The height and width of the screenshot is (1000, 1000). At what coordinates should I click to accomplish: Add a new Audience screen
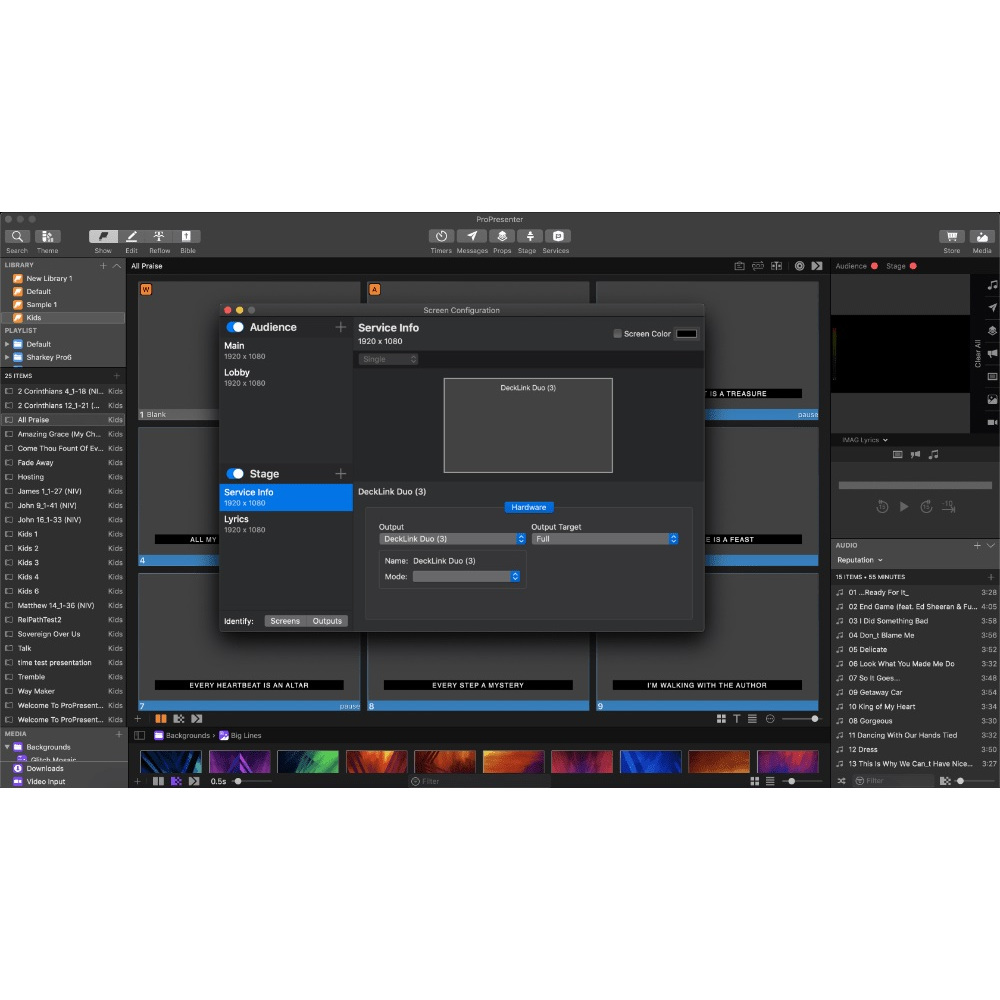(341, 327)
